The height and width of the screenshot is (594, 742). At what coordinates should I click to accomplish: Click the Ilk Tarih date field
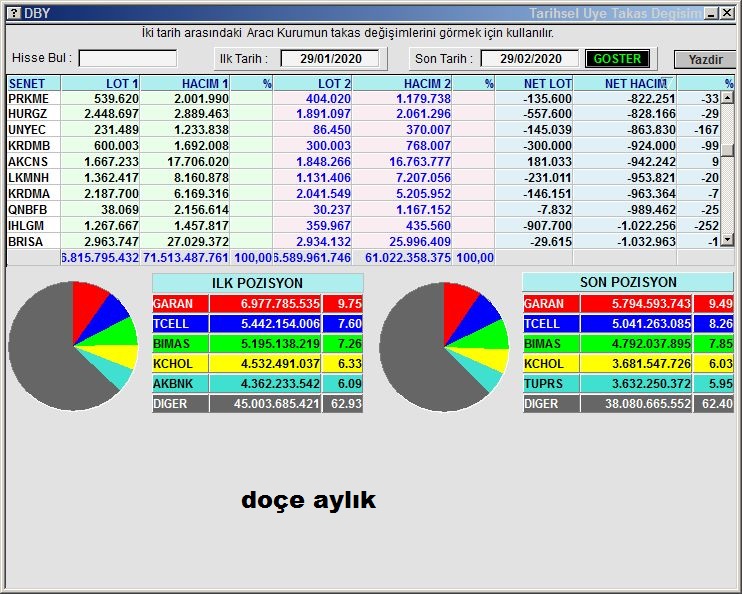tap(329, 59)
